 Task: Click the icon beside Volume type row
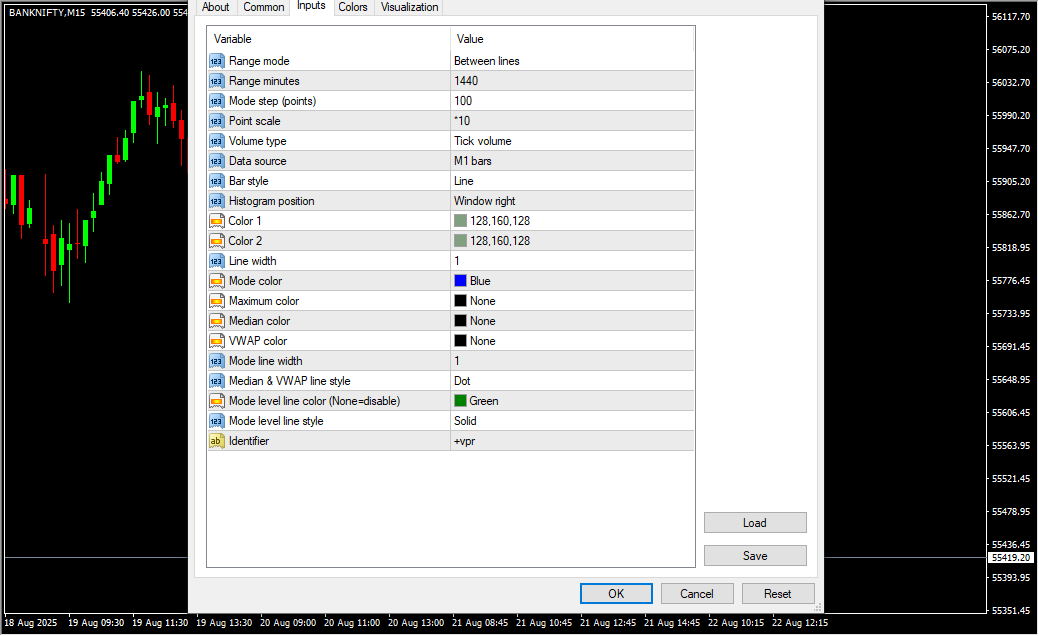(217, 141)
